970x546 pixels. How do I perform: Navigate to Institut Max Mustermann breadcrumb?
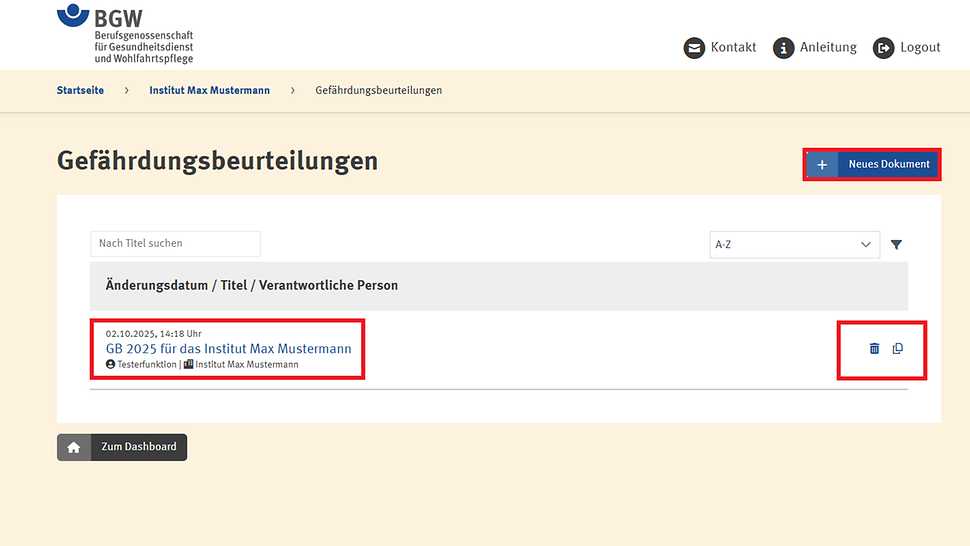(209, 90)
